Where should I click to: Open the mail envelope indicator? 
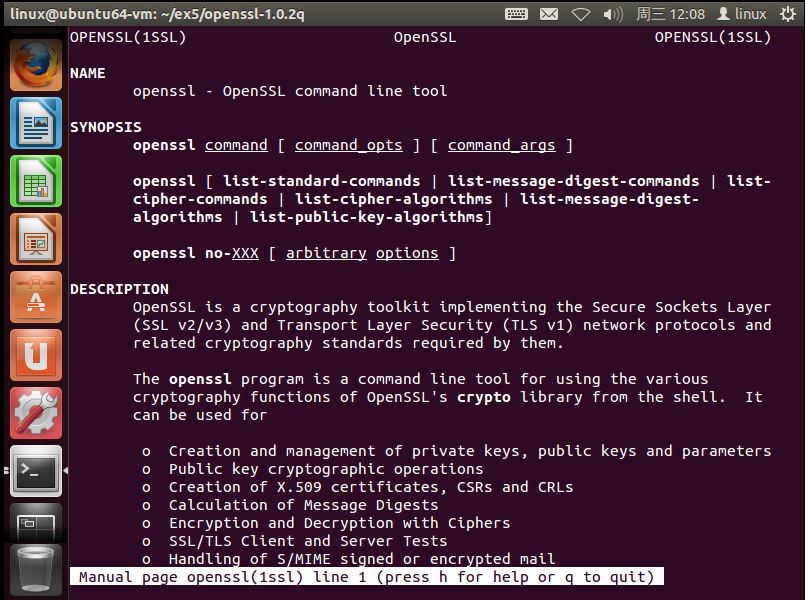(x=549, y=14)
